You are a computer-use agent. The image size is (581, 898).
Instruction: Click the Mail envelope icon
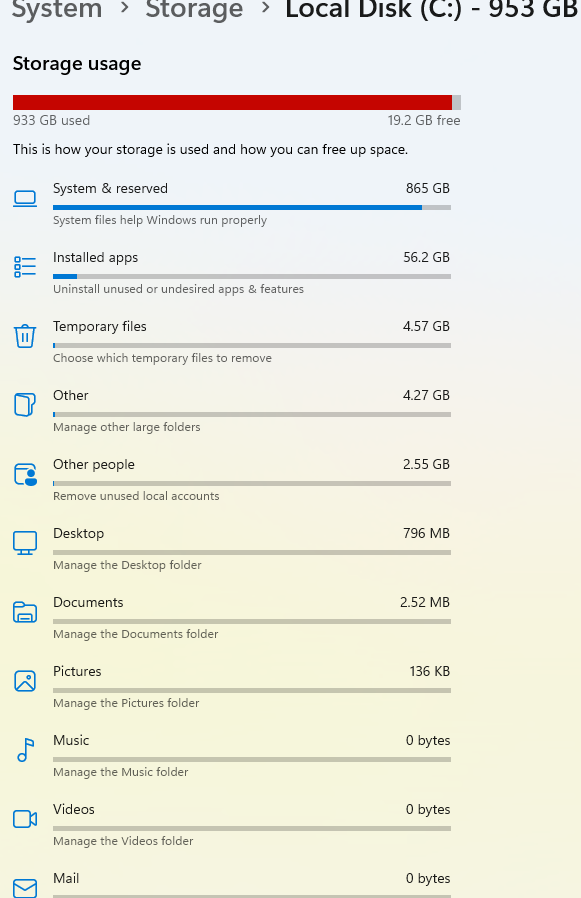(x=25, y=888)
